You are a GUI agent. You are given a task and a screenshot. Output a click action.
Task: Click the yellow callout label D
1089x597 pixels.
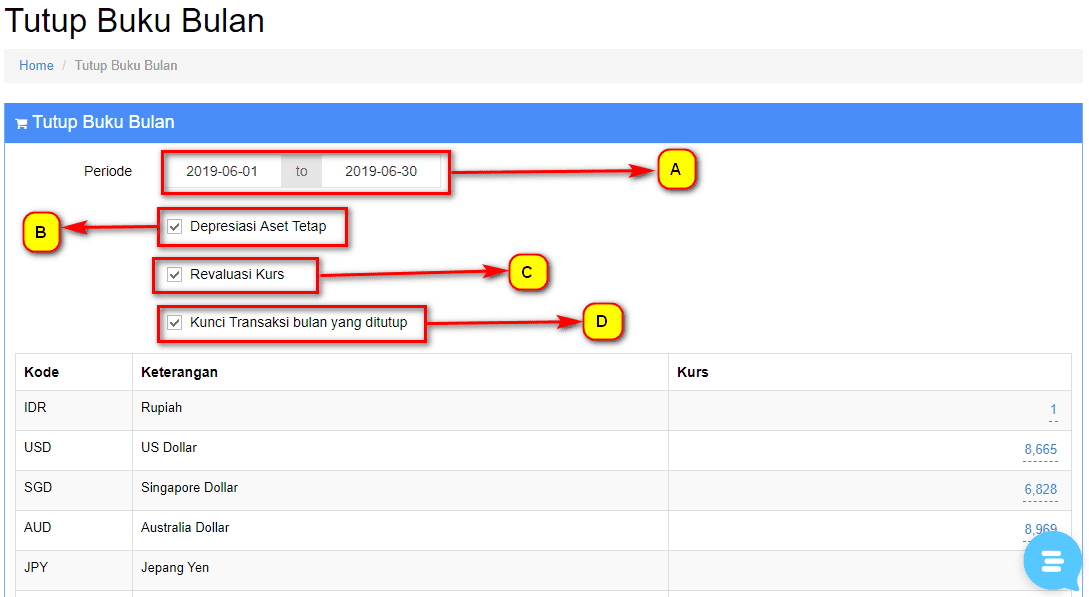pyautogui.click(x=602, y=322)
